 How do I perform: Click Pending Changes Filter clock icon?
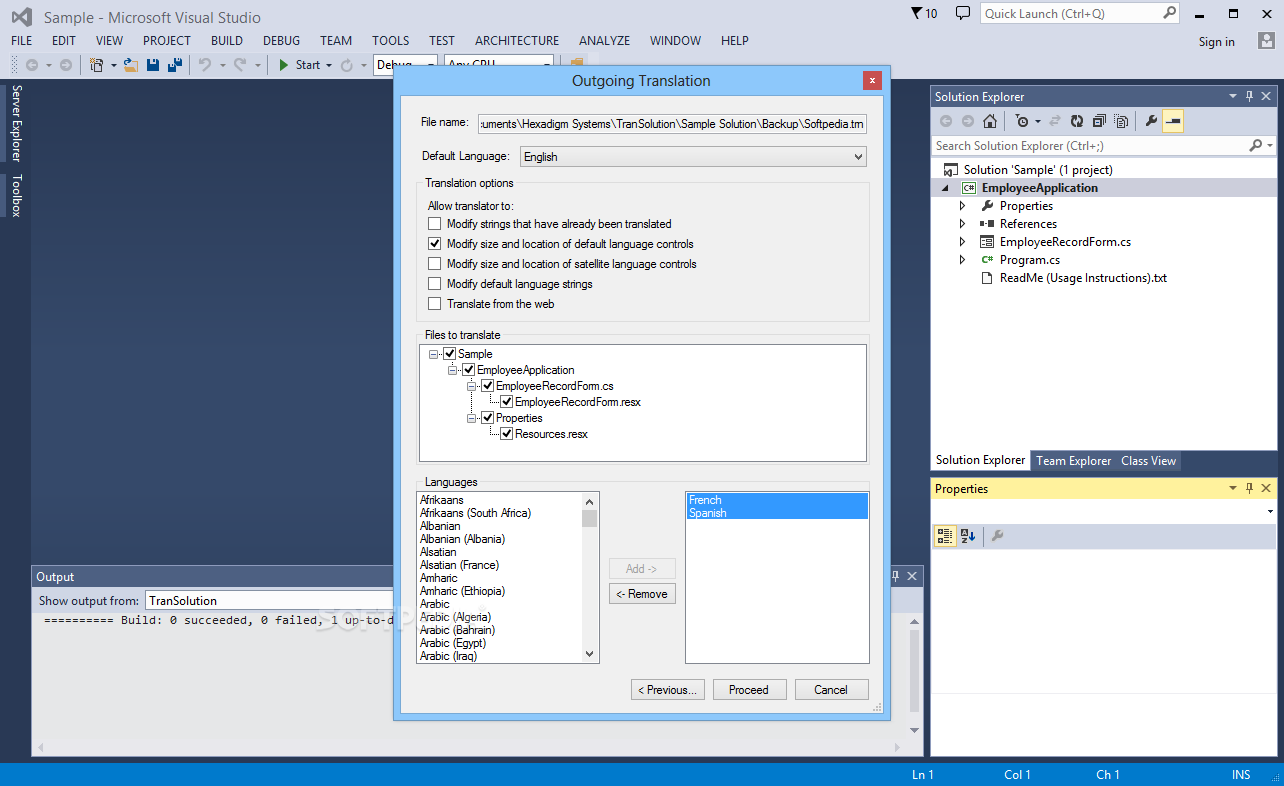(1021, 121)
